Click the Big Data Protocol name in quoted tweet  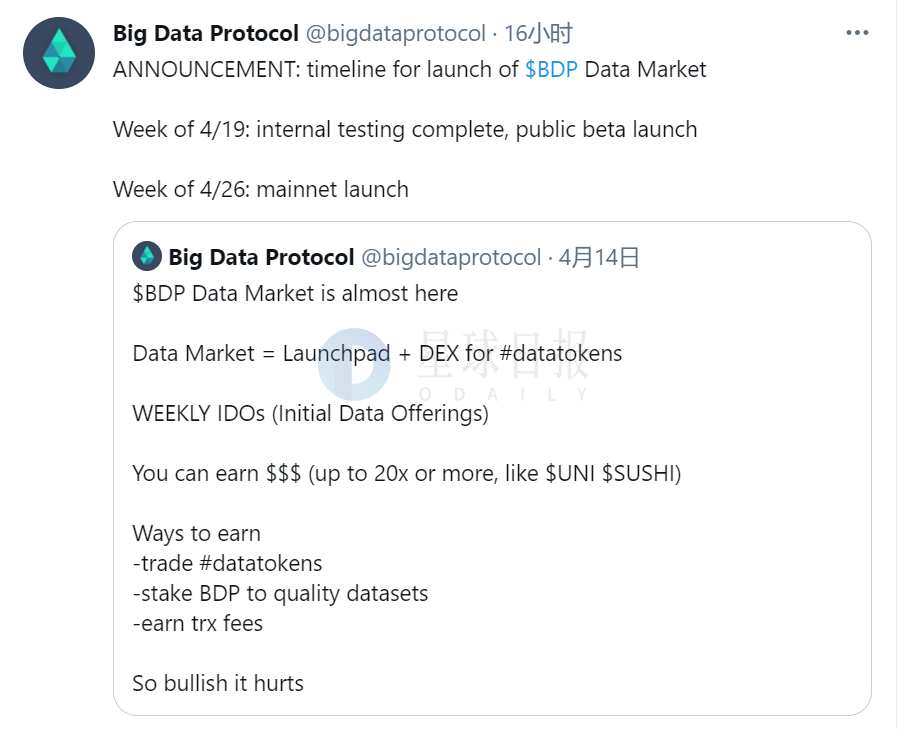pyautogui.click(x=261, y=257)
